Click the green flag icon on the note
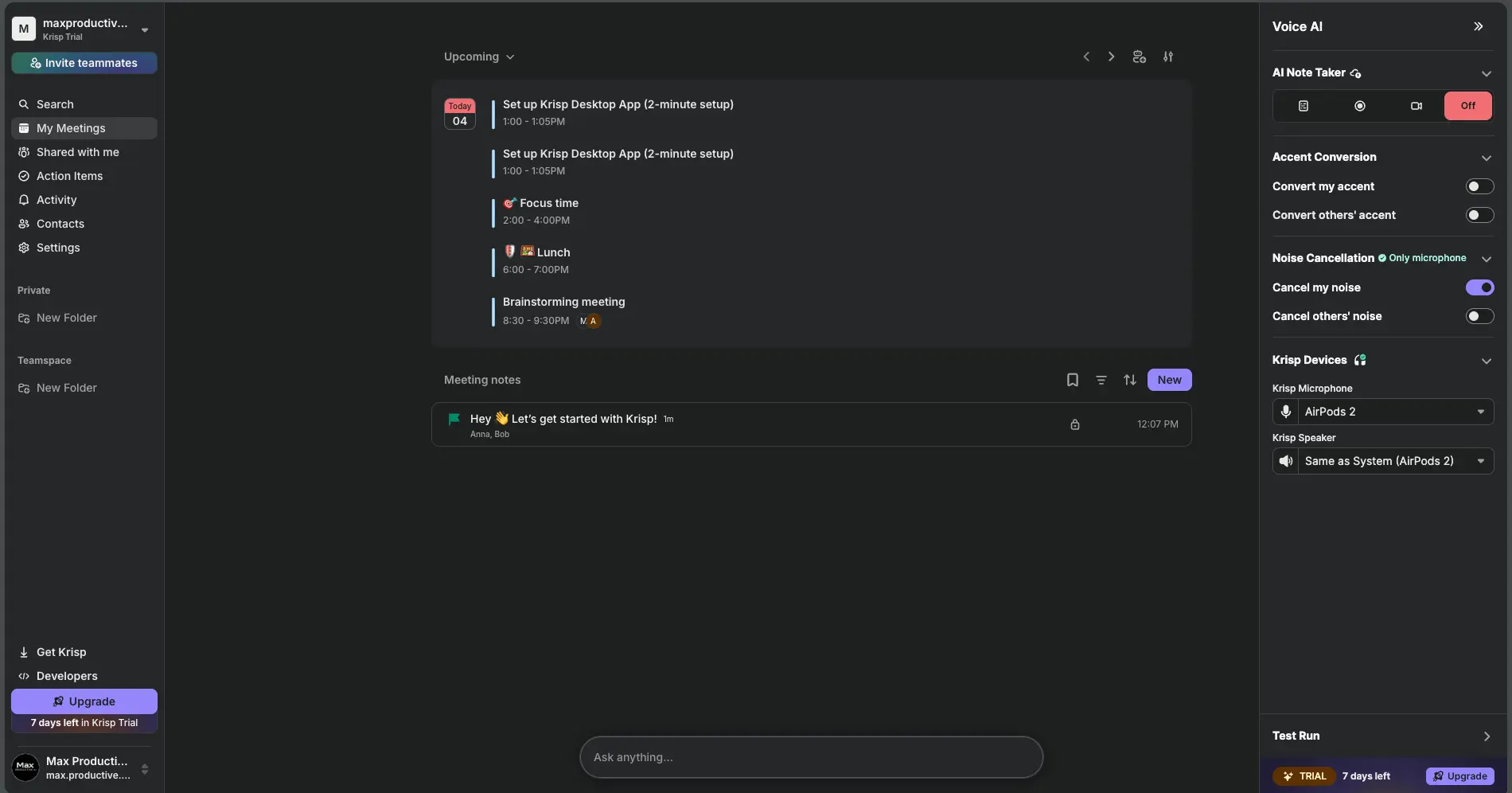 pos(454,419)
